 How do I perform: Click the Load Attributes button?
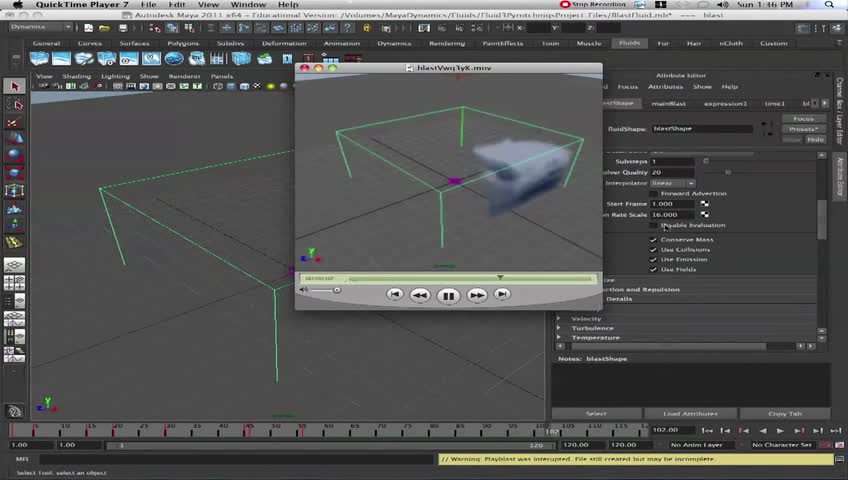(690, 413)
